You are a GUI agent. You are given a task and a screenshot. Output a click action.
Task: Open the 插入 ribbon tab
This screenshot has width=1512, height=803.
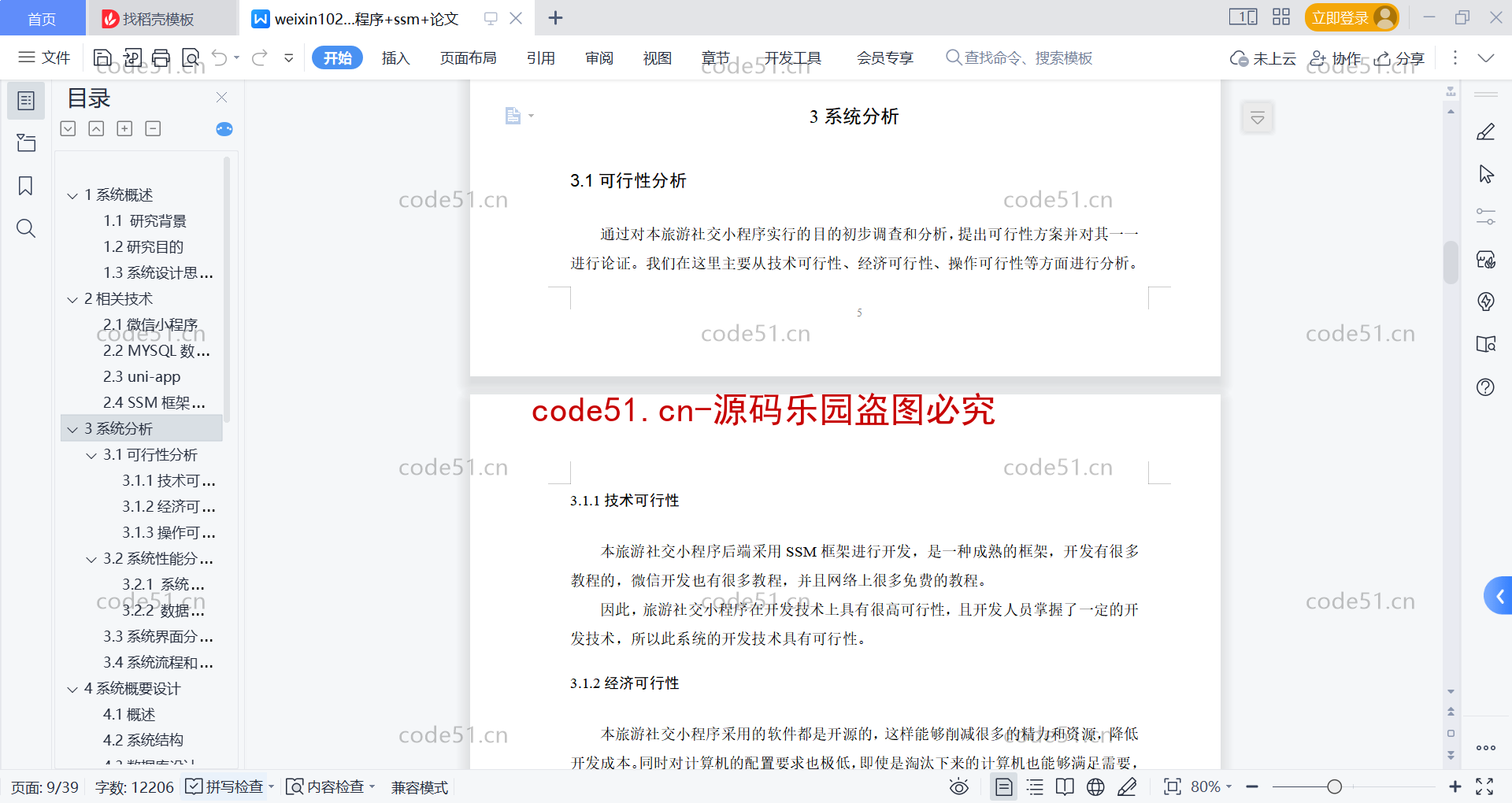point(395,57)
